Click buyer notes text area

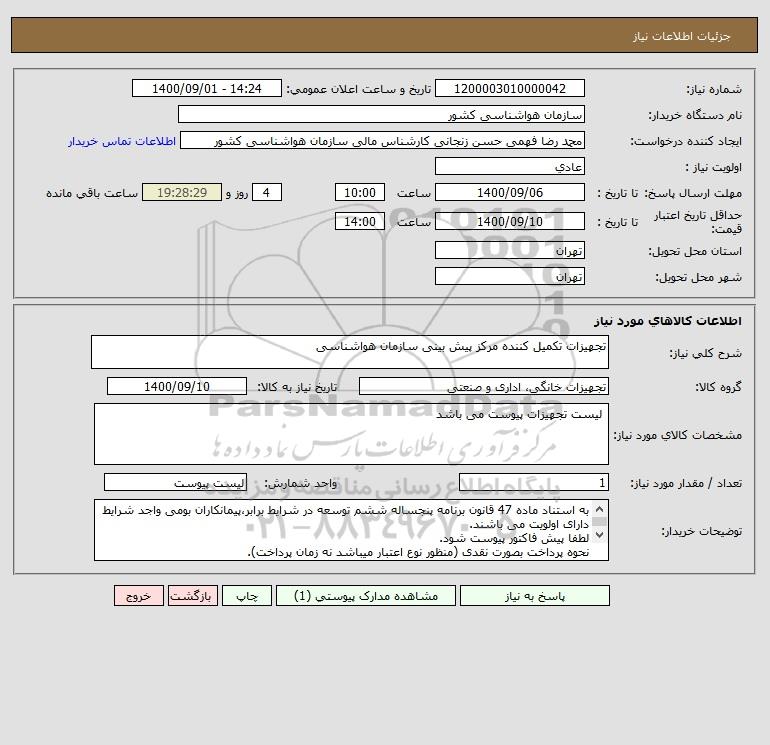(x=351, y=530)
